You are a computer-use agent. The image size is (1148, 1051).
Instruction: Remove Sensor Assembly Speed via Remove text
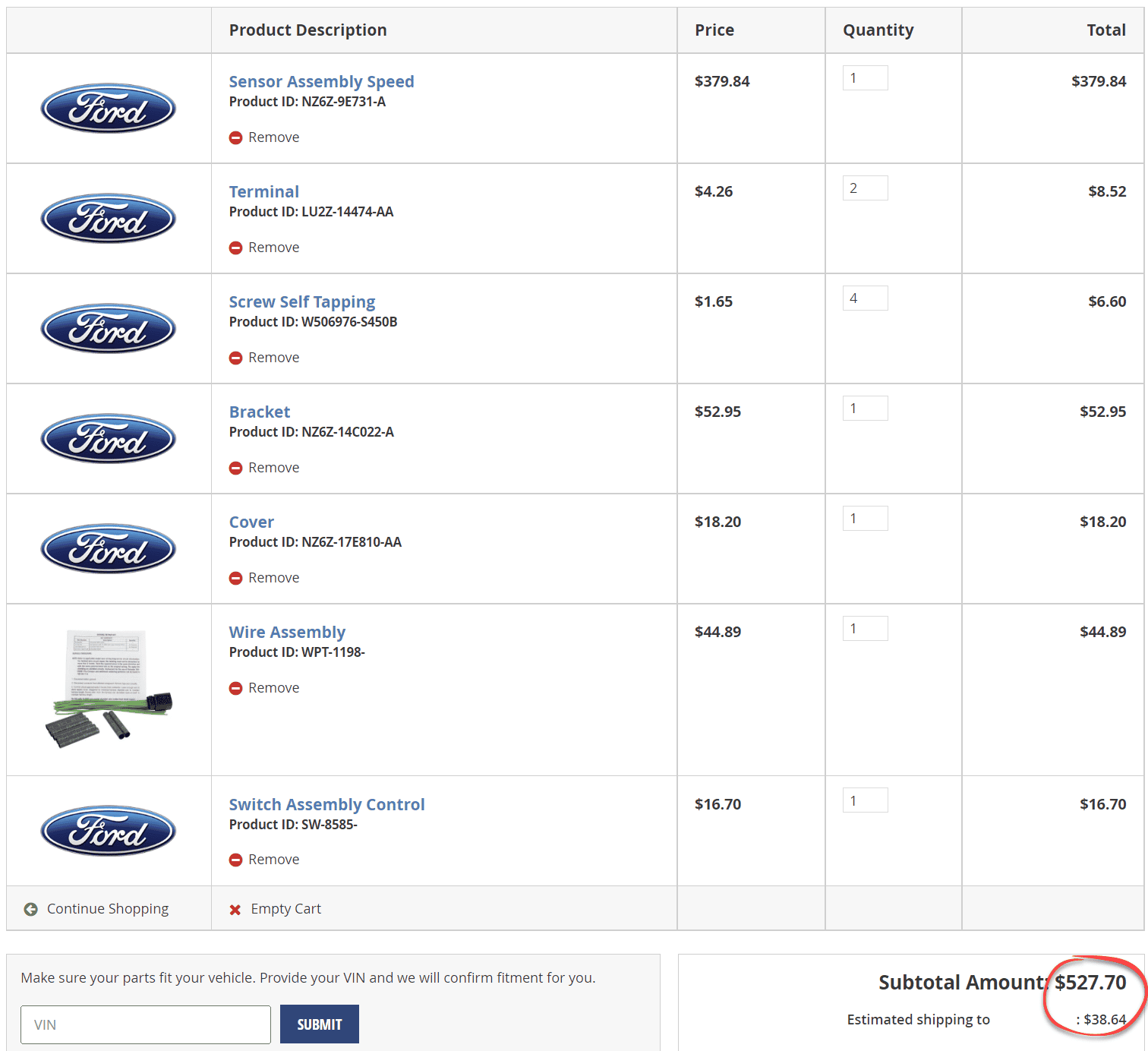273,137
